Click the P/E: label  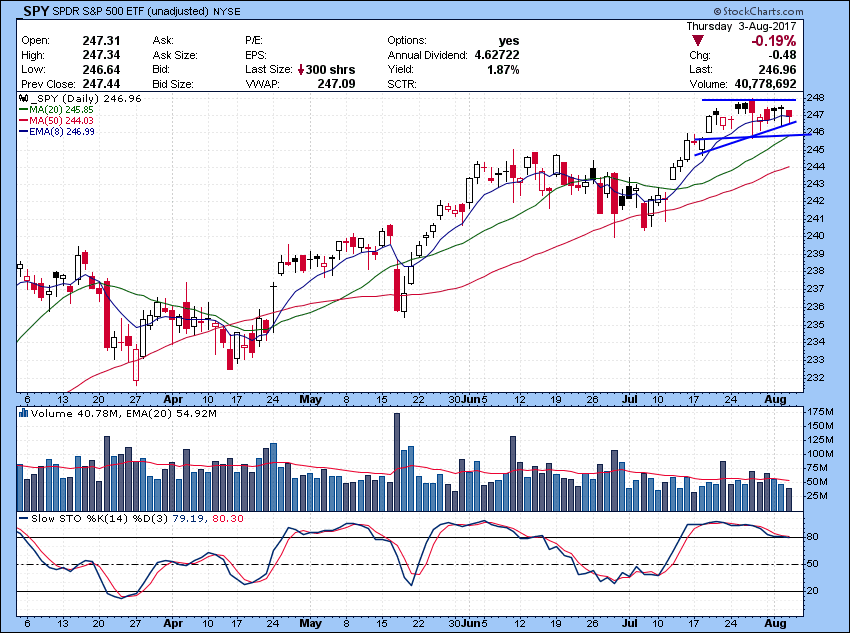pos(254,41)
